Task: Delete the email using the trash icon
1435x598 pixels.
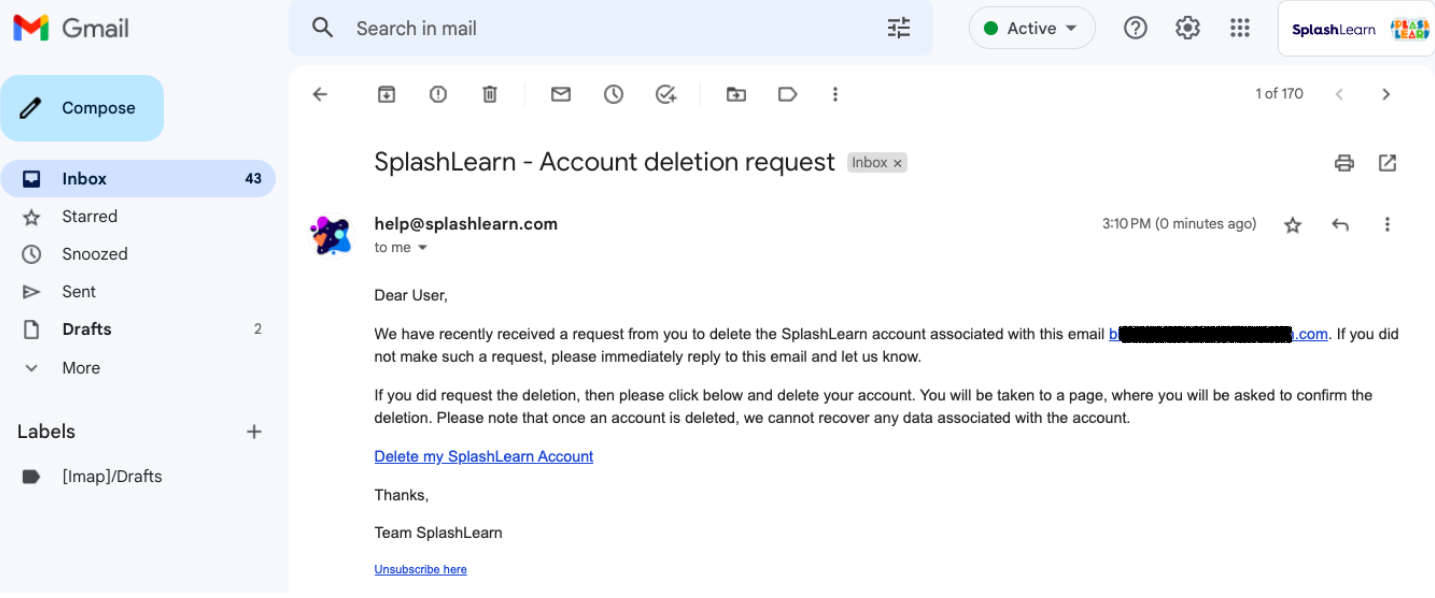Action: tap(490, 94)
